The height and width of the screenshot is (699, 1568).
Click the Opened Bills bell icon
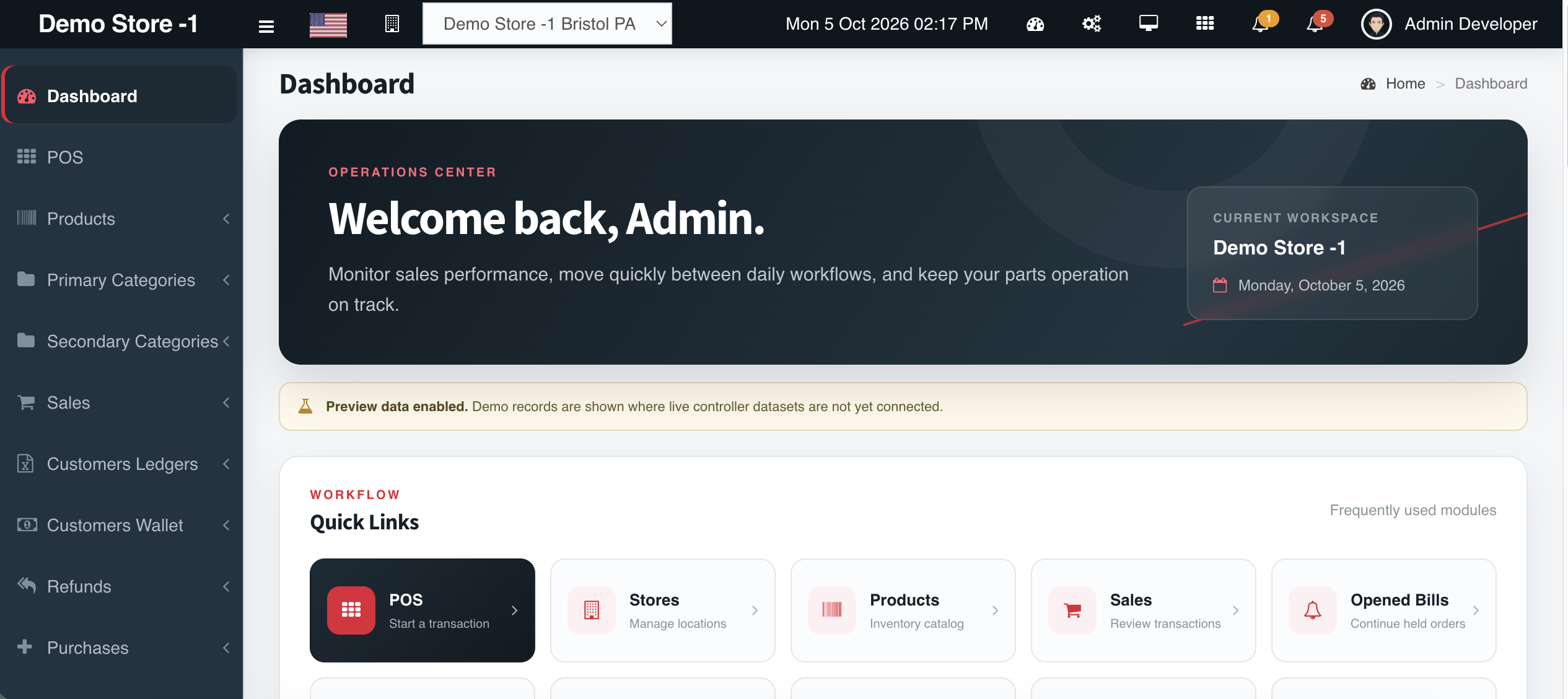tap(1312, 610)
